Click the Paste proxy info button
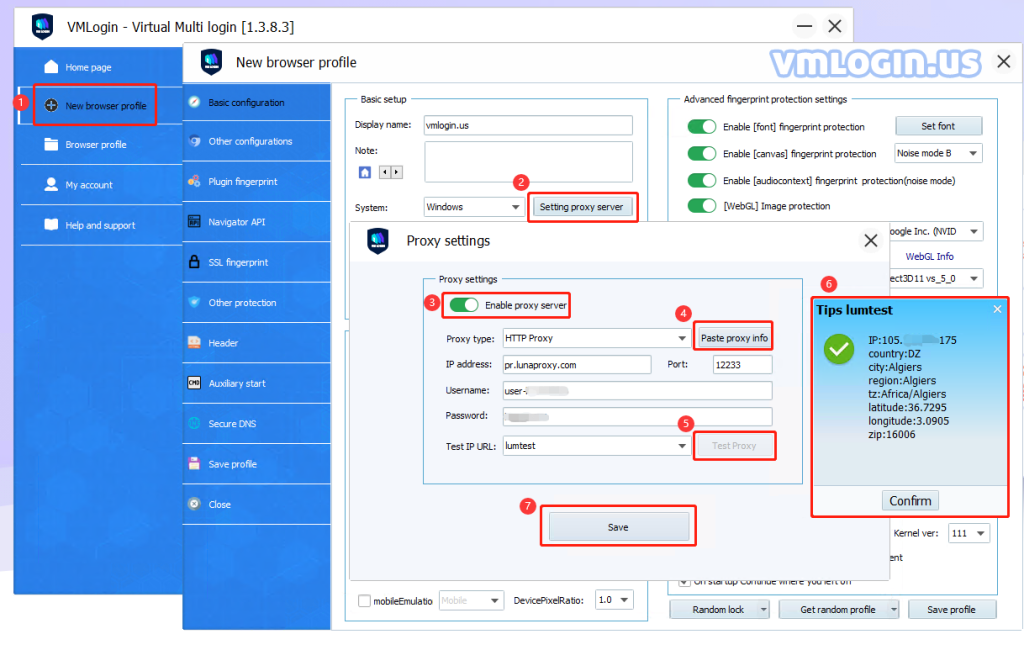1024x650 pixels. pos(734,338)
